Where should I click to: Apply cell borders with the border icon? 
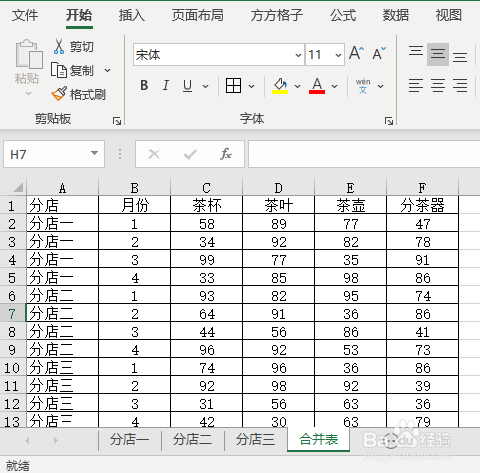click(x=233, y=86)
